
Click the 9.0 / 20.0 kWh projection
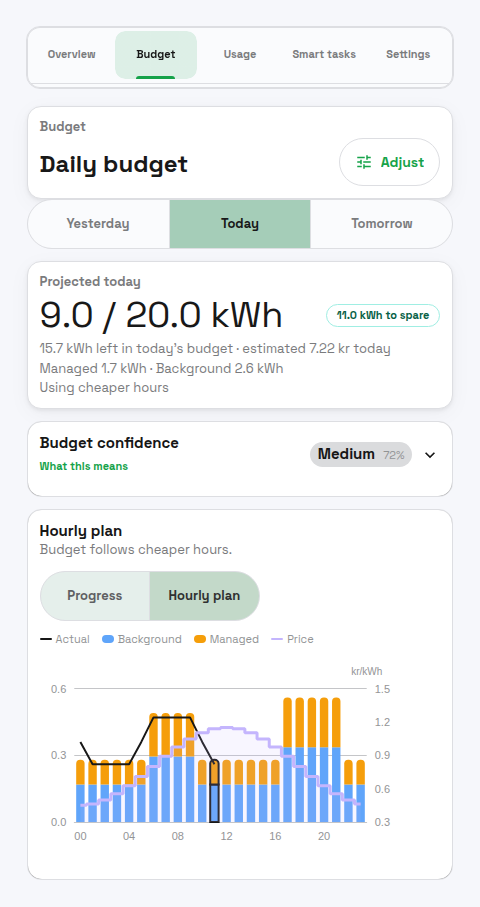click(161, 315)
